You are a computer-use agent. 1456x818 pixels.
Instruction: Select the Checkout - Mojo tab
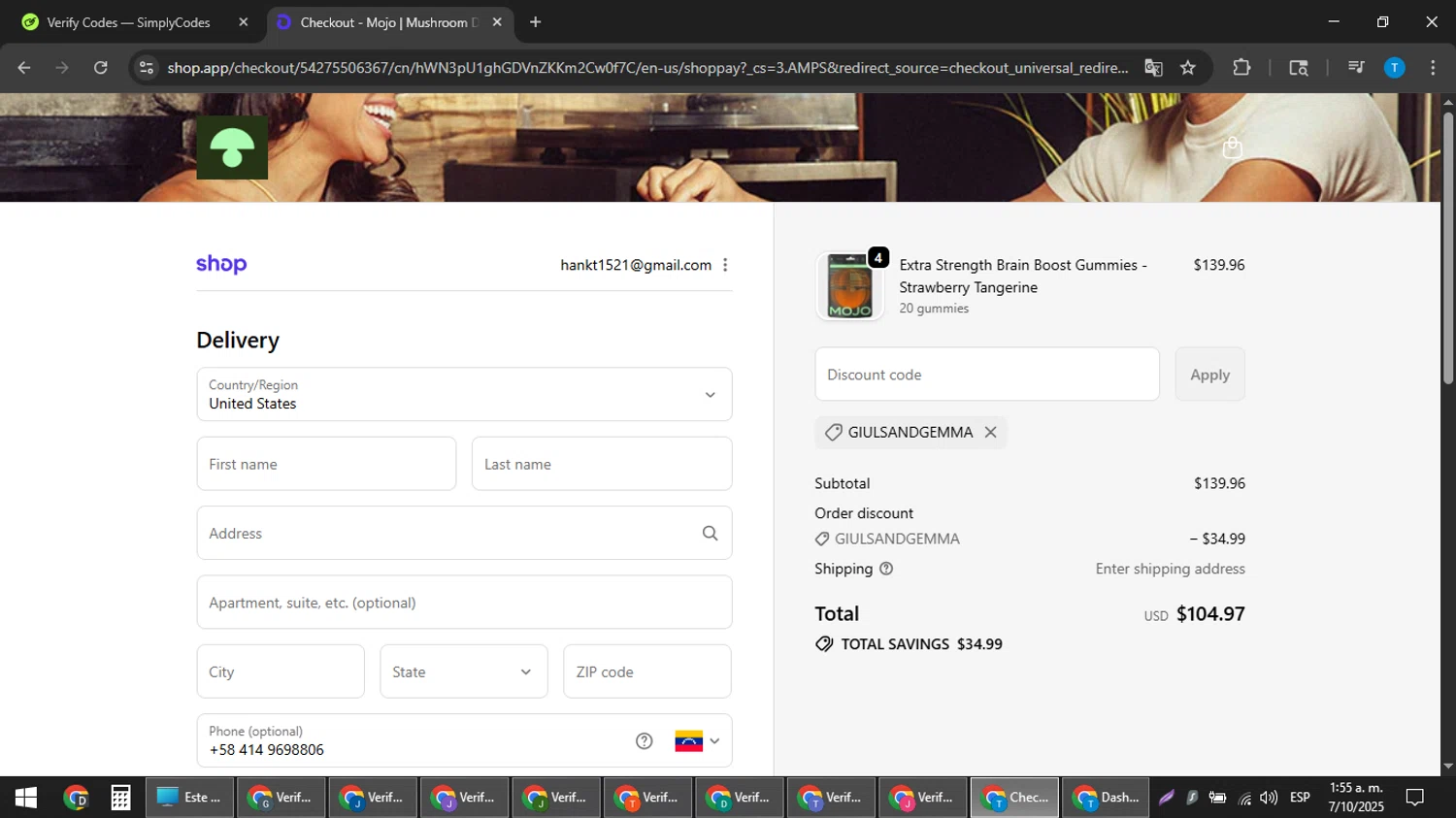point(389,22)
